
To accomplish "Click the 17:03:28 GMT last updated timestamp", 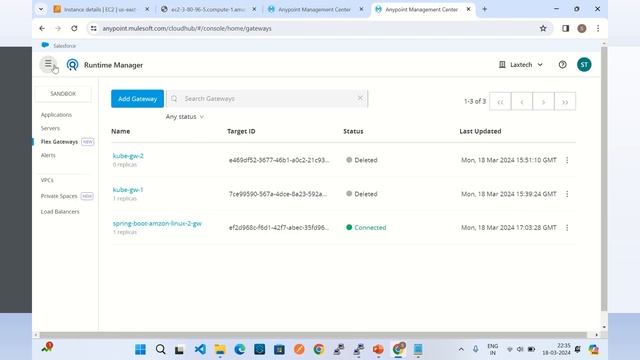I will 509,227.
